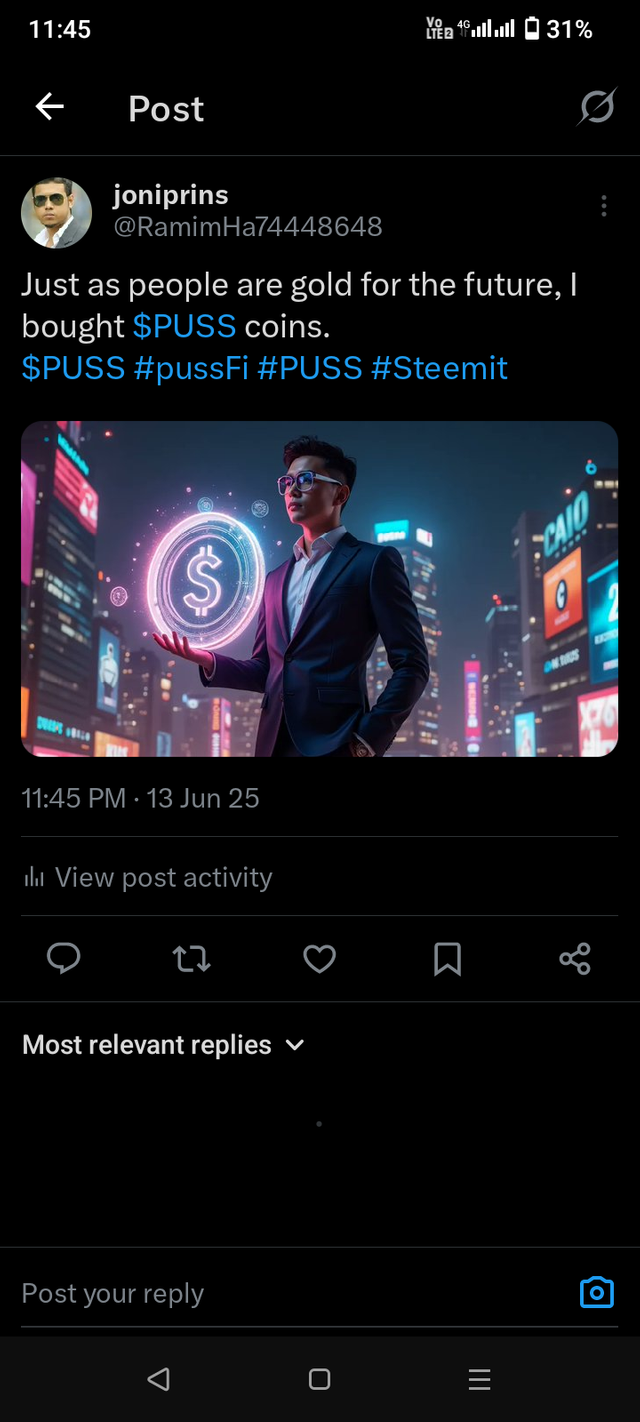
Task: Open the Grok icon at top right
Action: pos(596,107)
